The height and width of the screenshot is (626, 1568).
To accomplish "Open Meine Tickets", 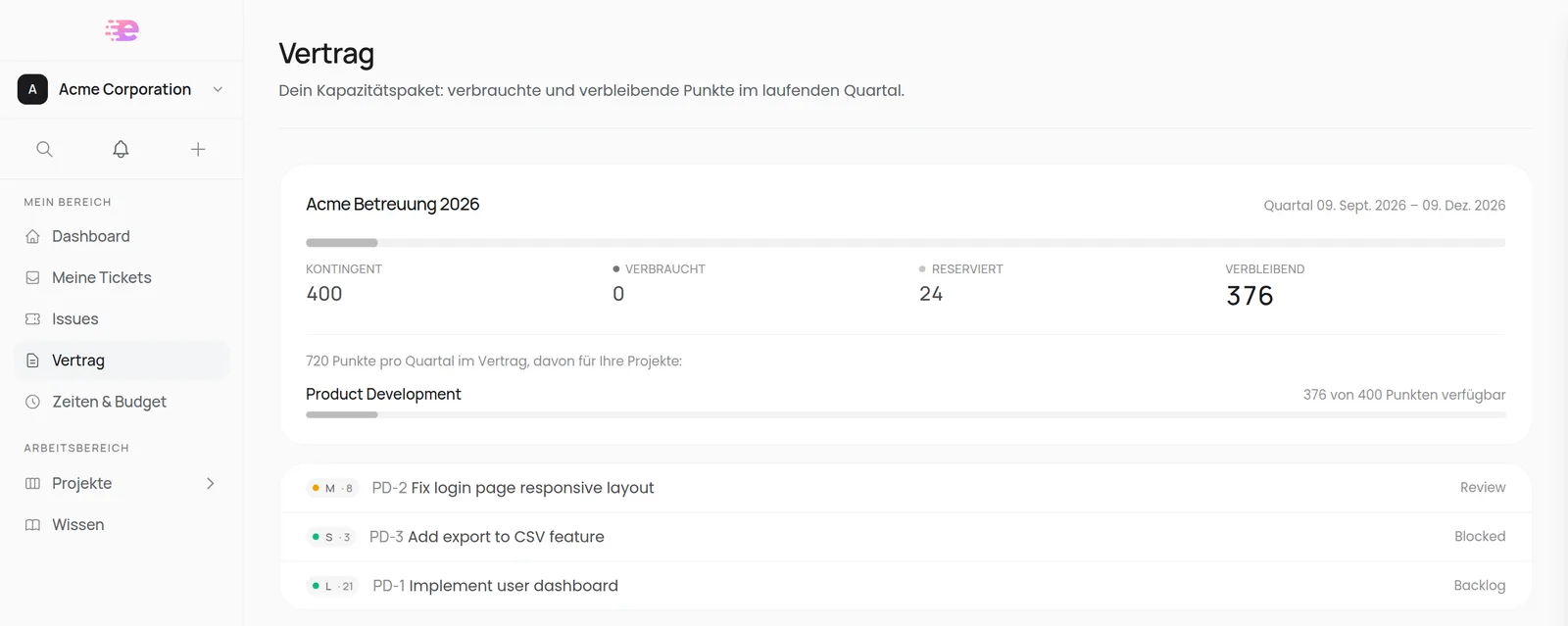I will 122,277.
